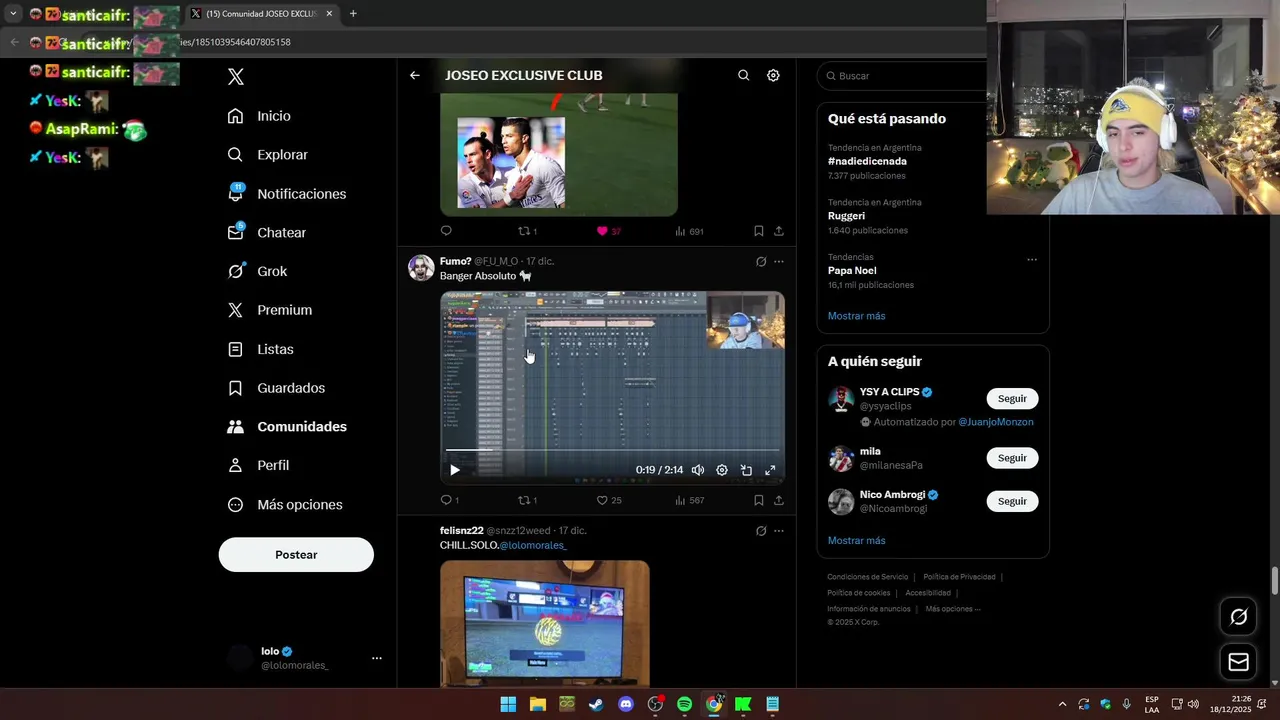
Task: Open the browser tab list dropdown arrow
Action: [13, 14]
